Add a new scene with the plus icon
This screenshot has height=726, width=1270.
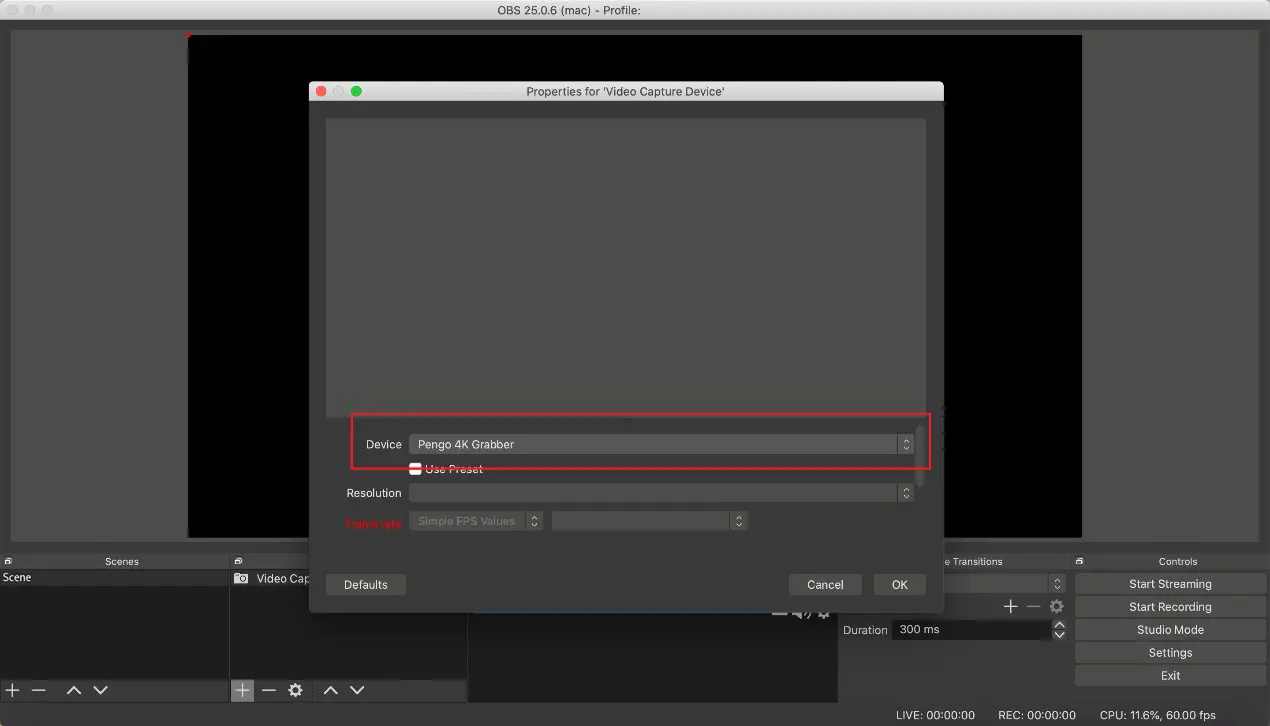click(12, 690)
